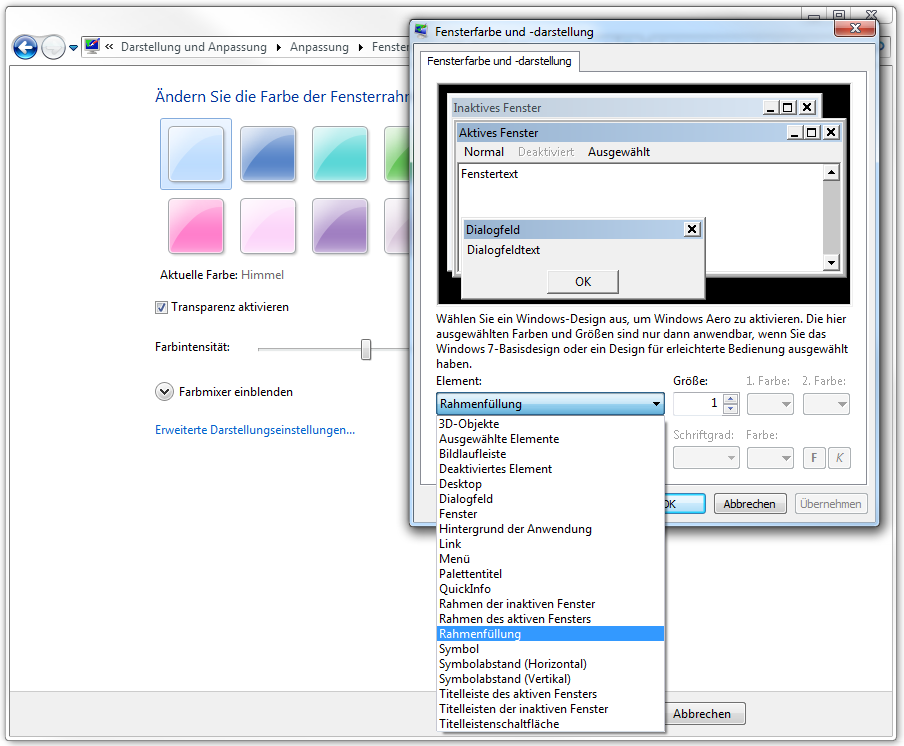Expand 'Farbmixer einblenden' chevron
The image size is (904, 746).
click(x=164, y=392)
